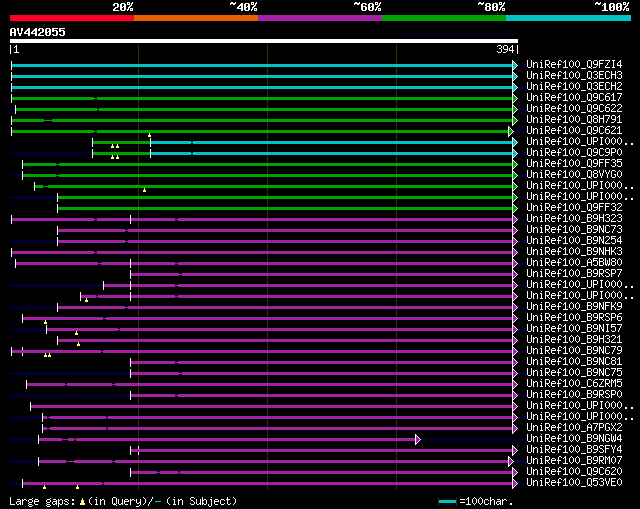Click the UniRef100_Q8H791 label
The image size is (640, 509).
pyautogui.click(x=574, y=119)
